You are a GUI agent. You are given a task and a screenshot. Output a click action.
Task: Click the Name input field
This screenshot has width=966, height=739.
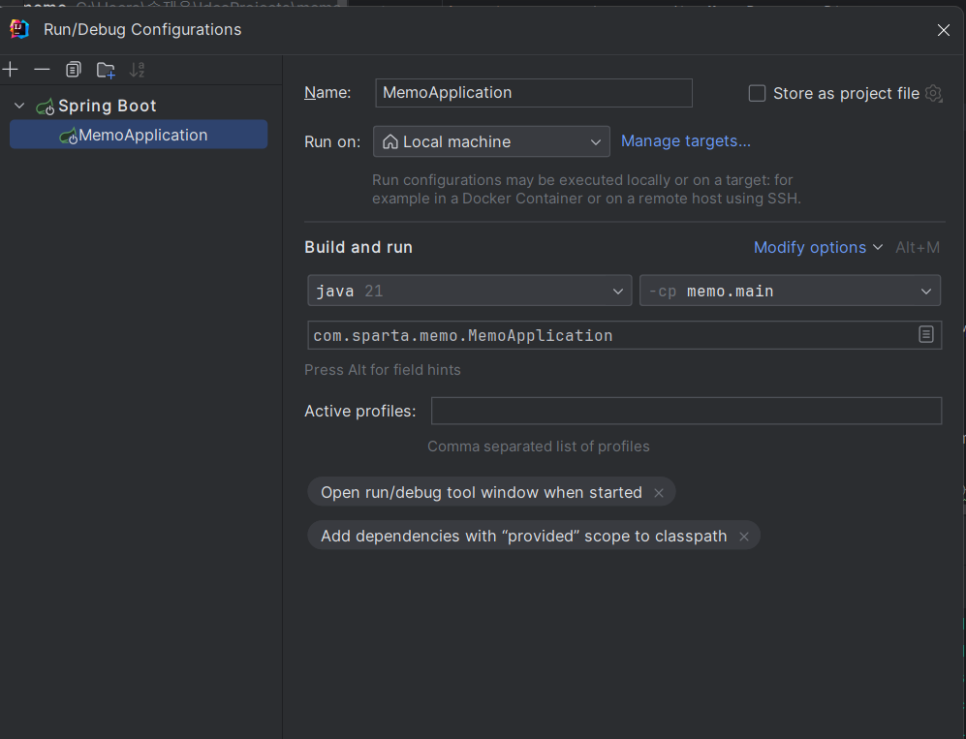click(x=534, y=92)
